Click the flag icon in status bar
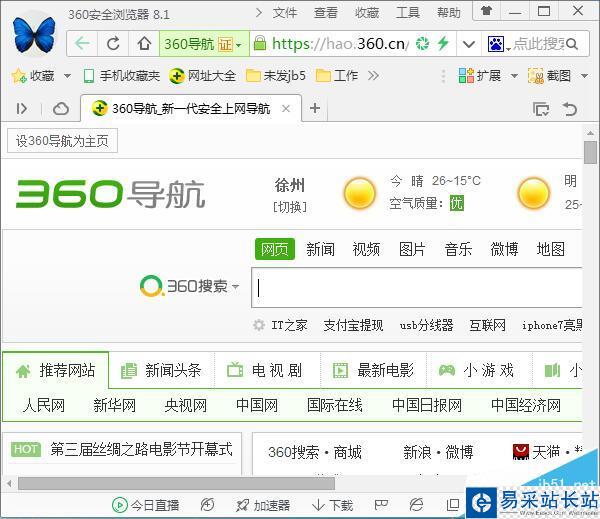The image size is (600, 519). pos(381,505)
